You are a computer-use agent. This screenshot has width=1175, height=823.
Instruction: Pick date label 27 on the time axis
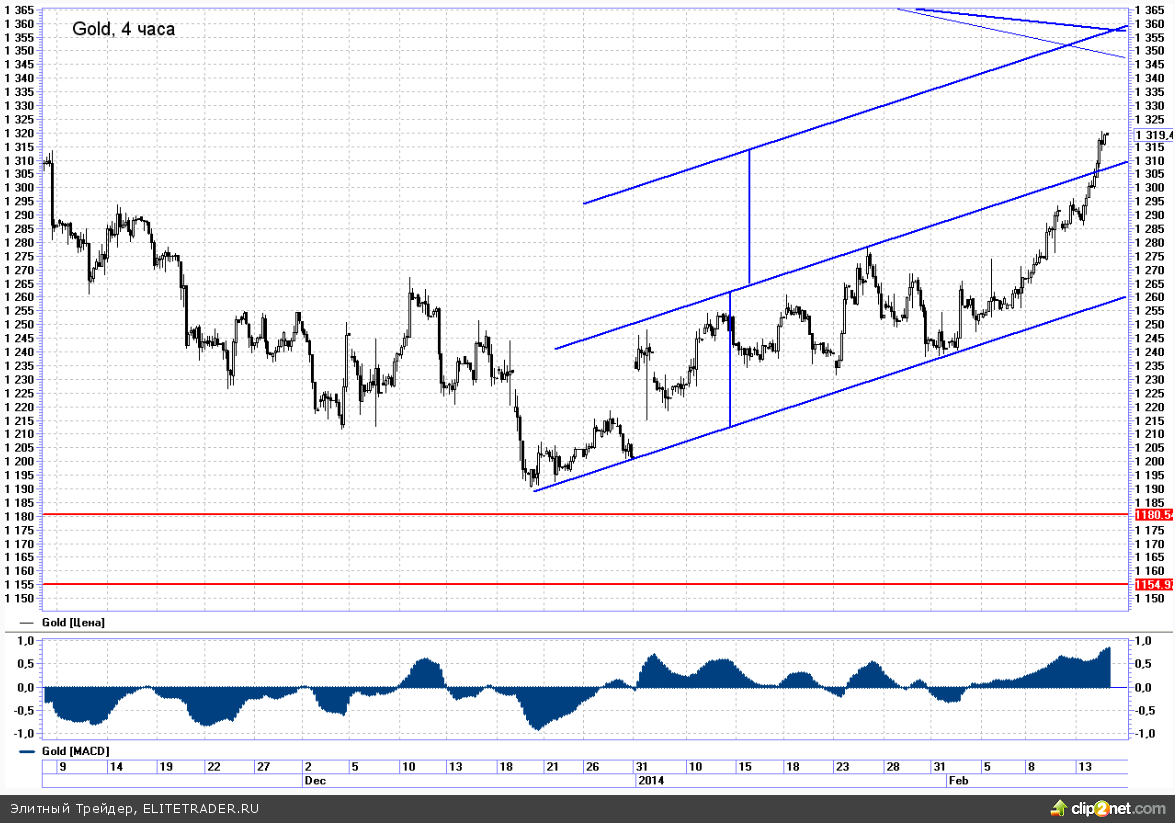(263, 767)
